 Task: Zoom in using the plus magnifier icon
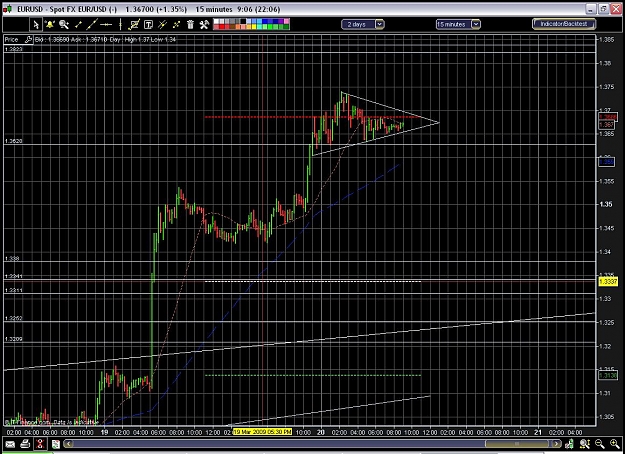(x=615, y=444)
